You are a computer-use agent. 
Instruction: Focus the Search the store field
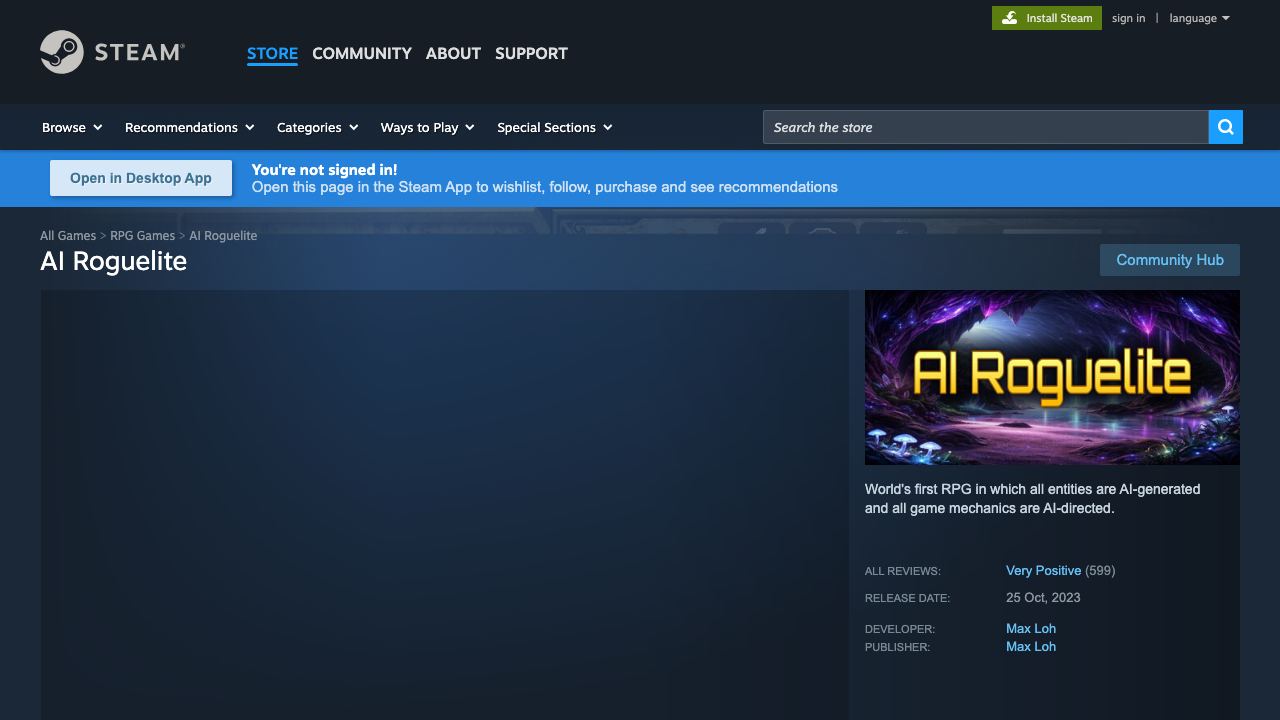pyautogui.click(x=986, y=127)
